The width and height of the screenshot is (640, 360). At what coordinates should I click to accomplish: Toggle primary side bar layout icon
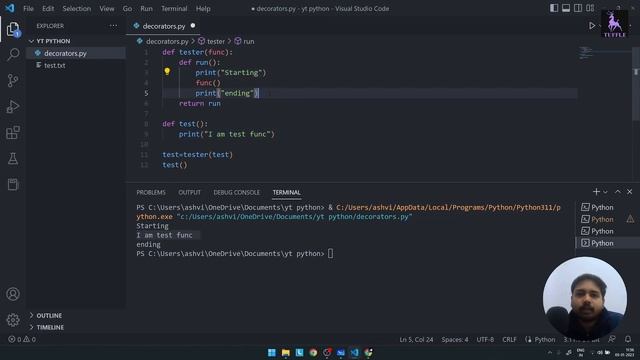554,8
